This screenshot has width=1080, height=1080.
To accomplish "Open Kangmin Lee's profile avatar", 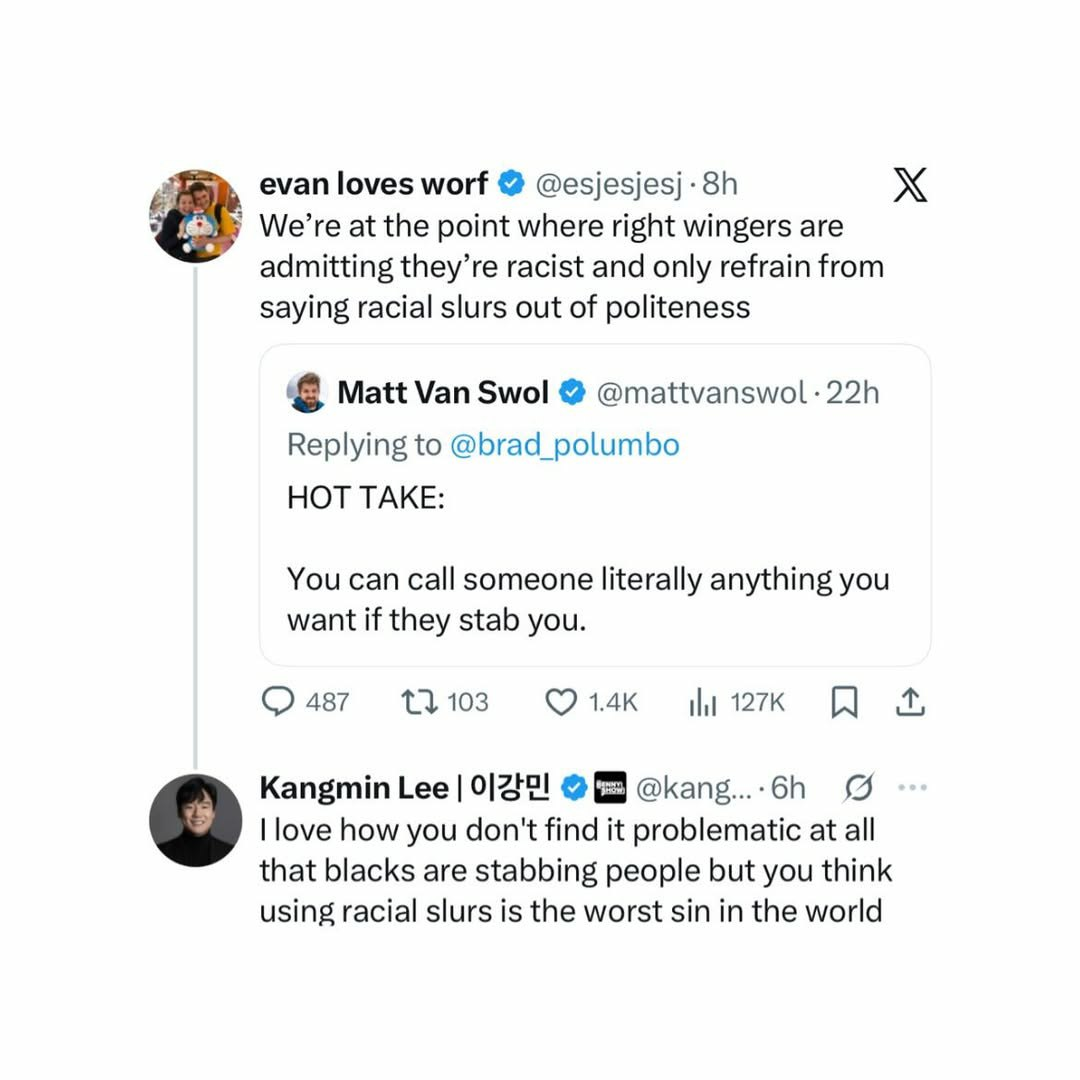I will click(196, 820).
